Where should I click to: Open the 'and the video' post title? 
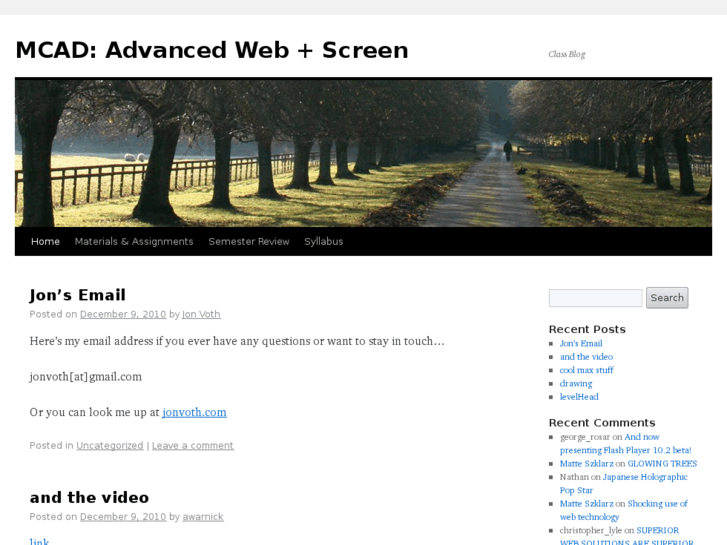pyautogui.click(x=89, y=497)
